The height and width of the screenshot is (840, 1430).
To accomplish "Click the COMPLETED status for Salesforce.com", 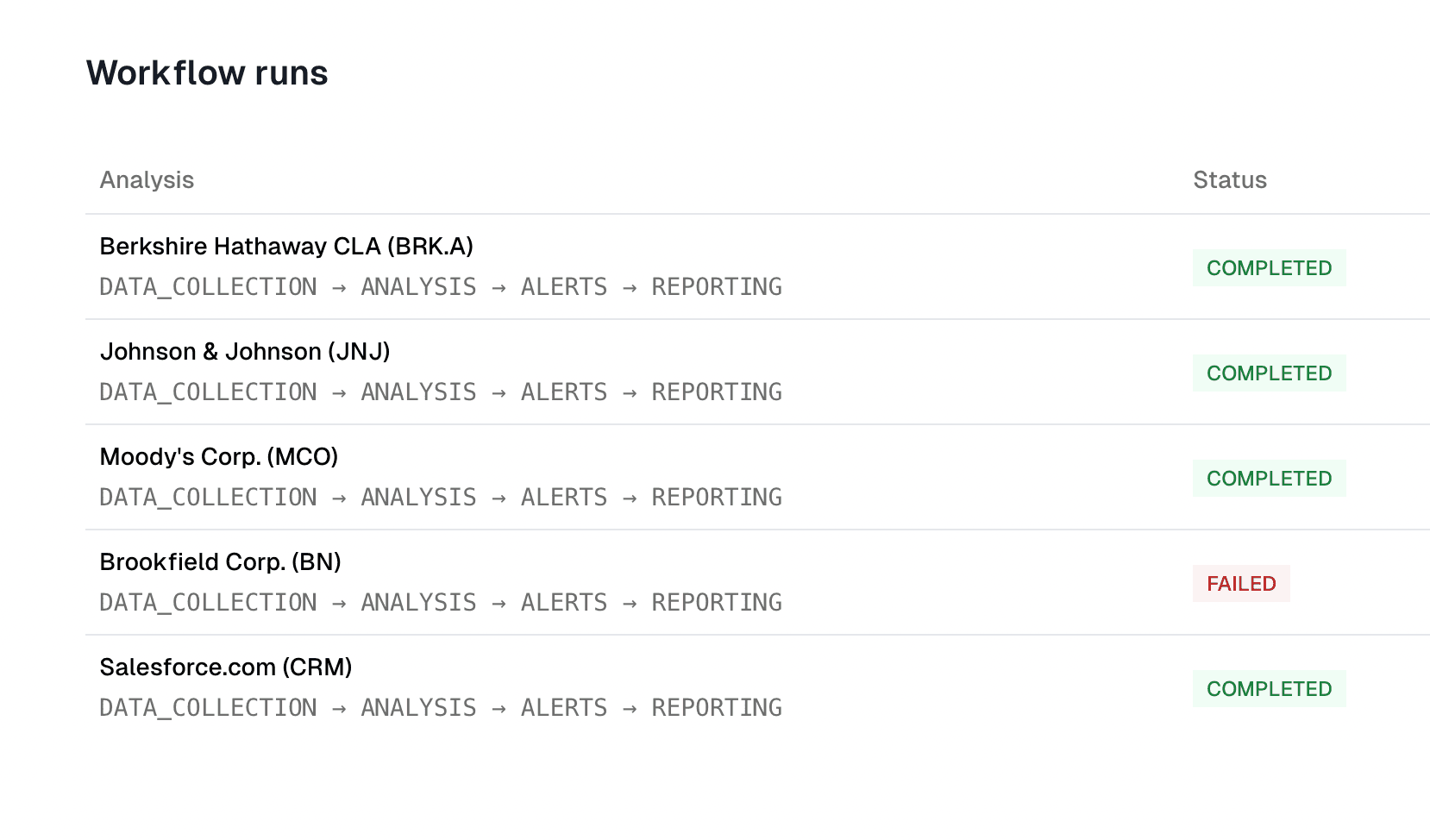I will pos(1269,689).
